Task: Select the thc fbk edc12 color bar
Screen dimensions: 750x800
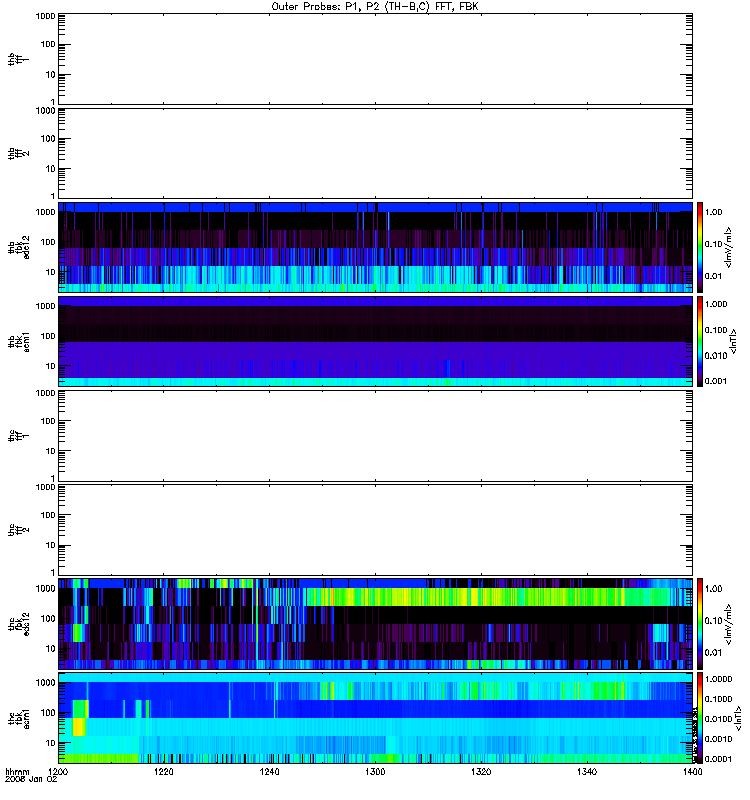Action: (700, 623)
